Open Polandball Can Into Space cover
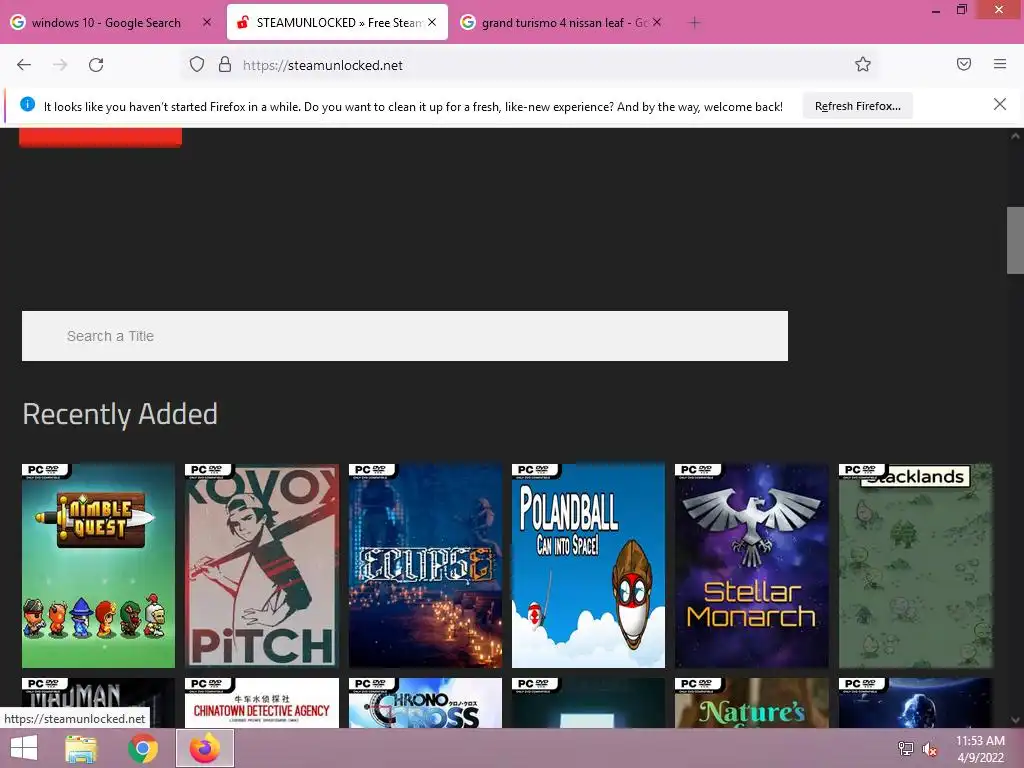 pos(588,566)
